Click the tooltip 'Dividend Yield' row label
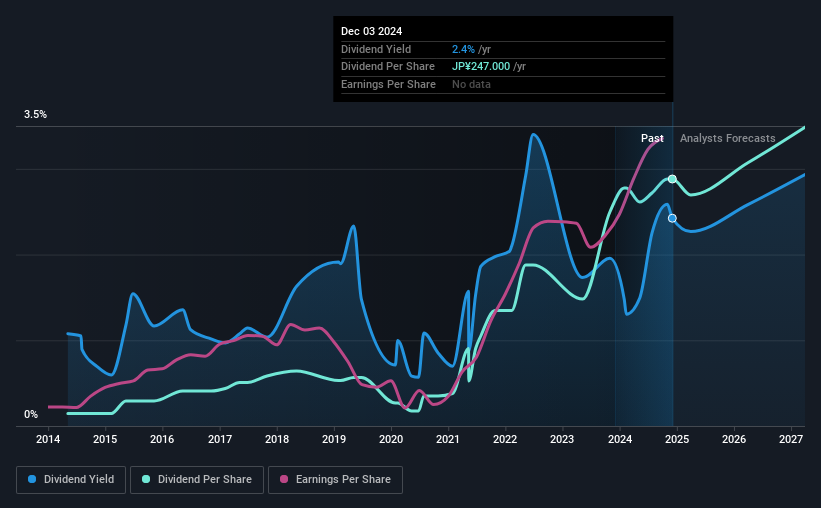The height and width of the screenshot is (508, 821). point(376,49)
